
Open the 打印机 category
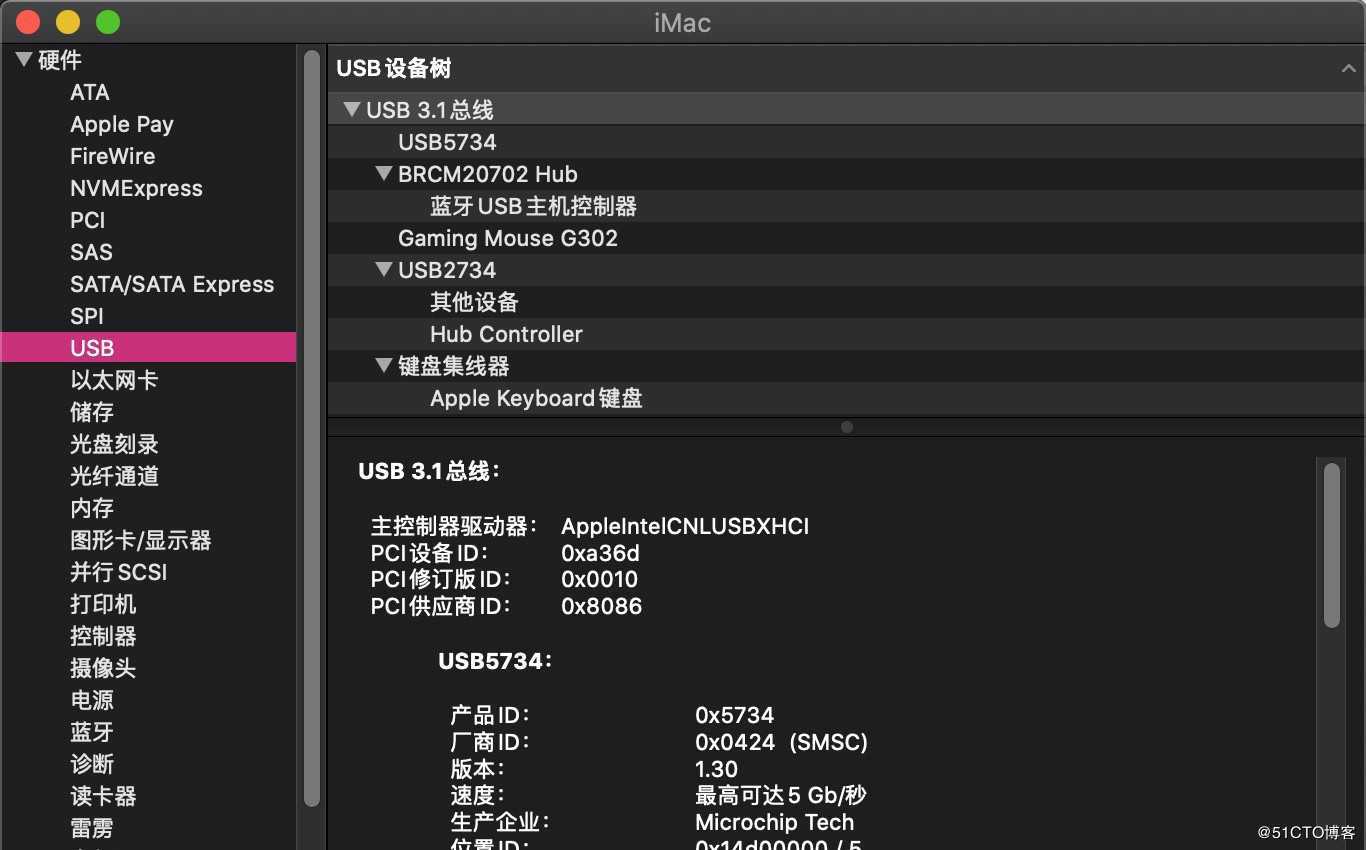[103, 604]
